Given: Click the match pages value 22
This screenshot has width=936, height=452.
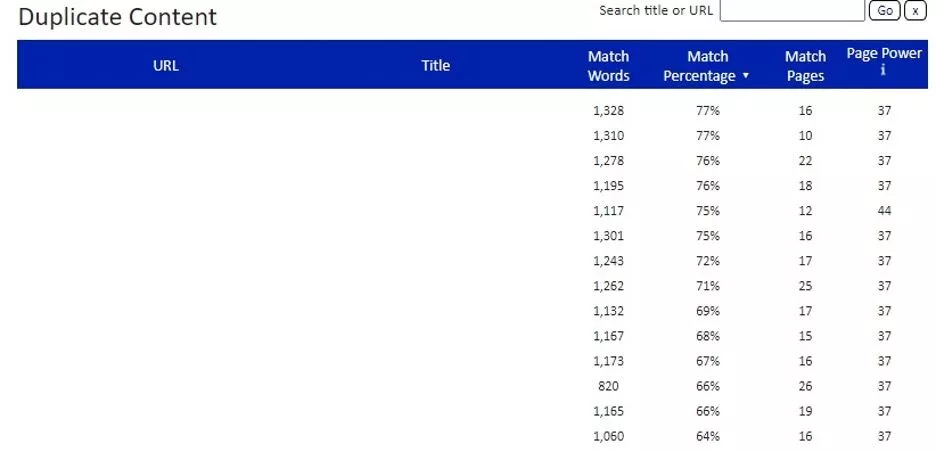Looking at the screenshot, I should pyautogui.click(x=805, y=161).
